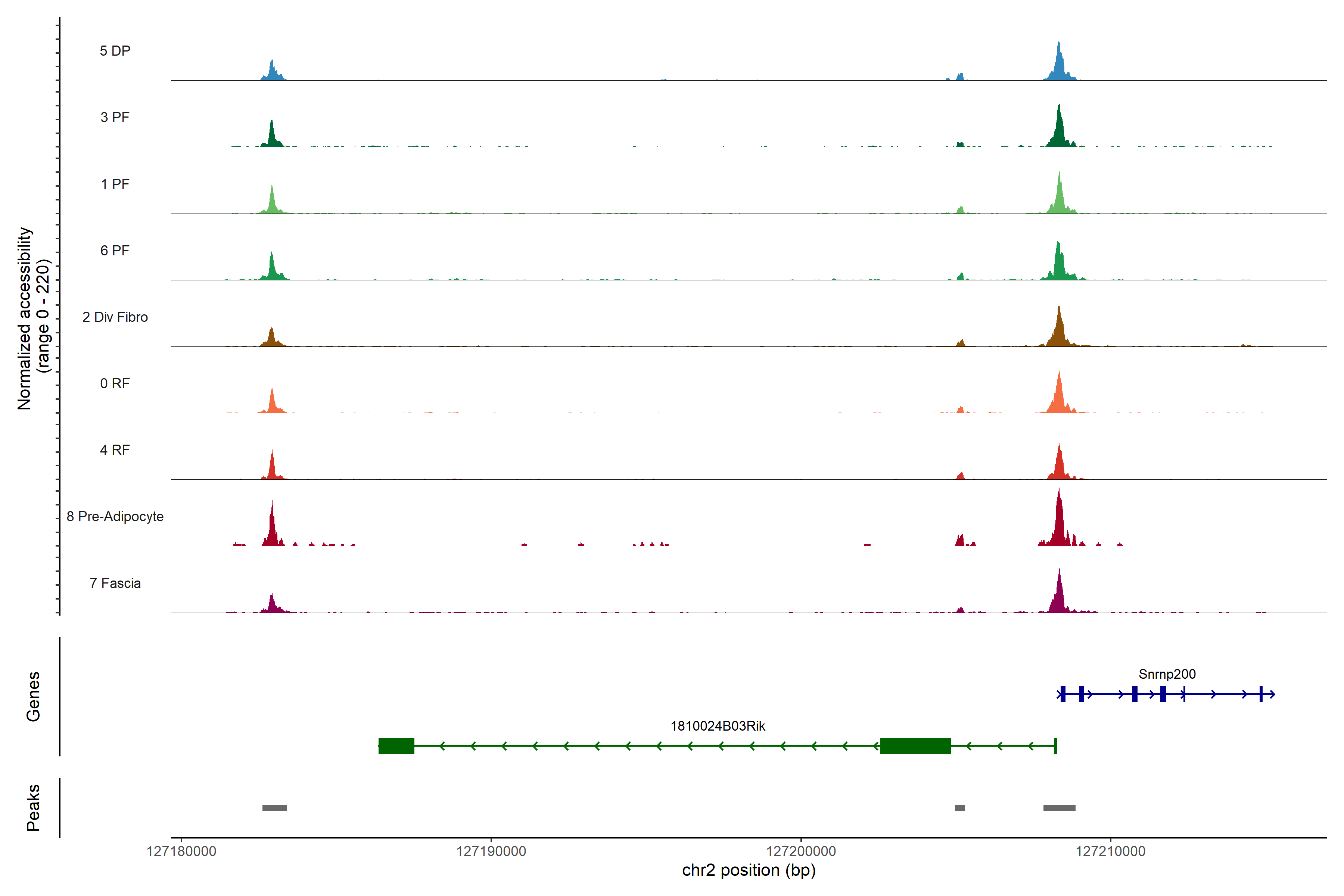Click the chr2 position (bp) axis title

749,870
